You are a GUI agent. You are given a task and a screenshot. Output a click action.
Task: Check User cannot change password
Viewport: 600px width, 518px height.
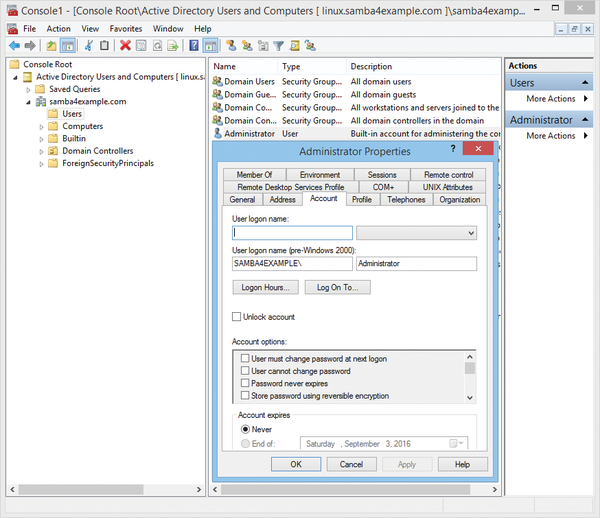point(245,370)
